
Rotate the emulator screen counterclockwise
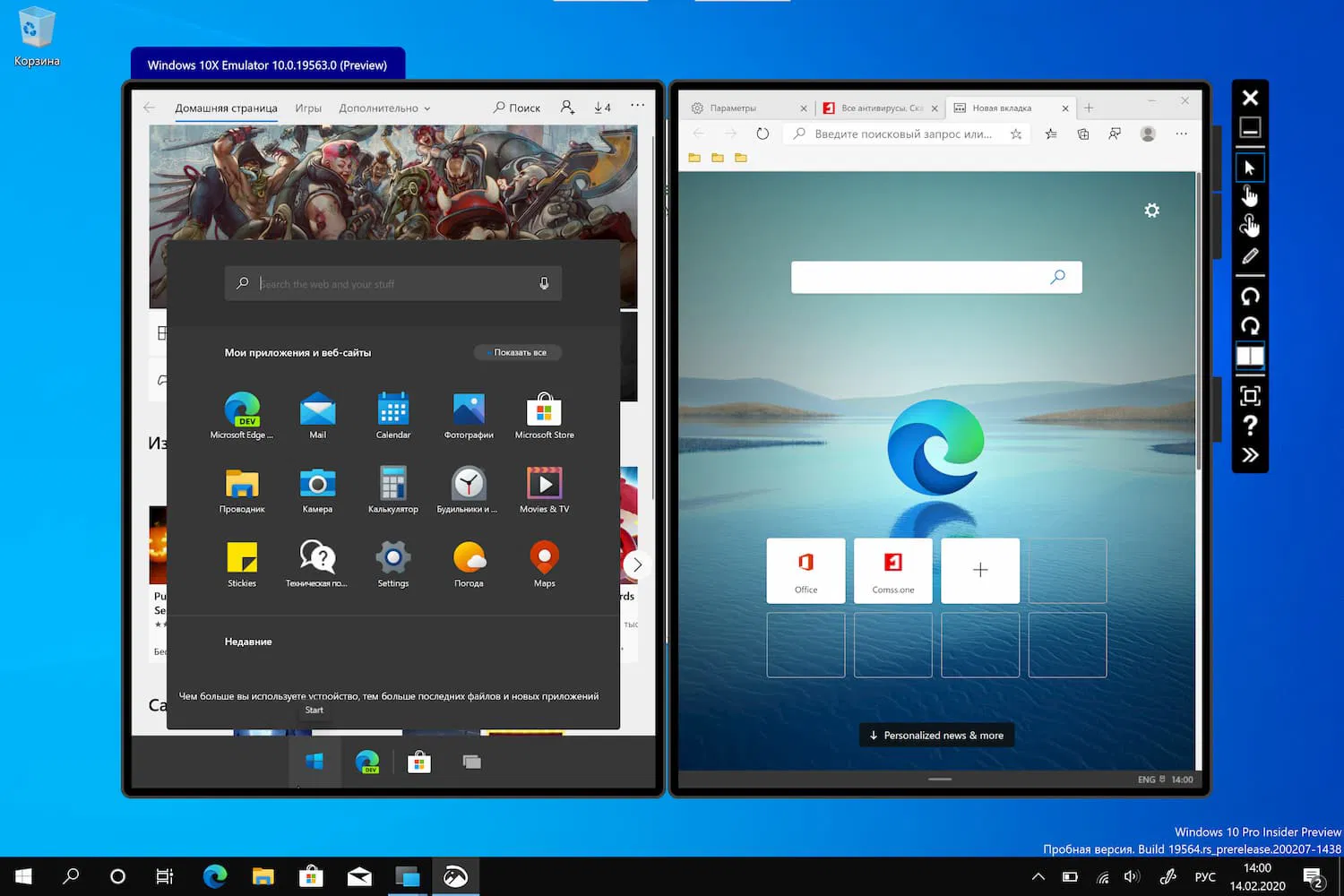[1250, 296]
